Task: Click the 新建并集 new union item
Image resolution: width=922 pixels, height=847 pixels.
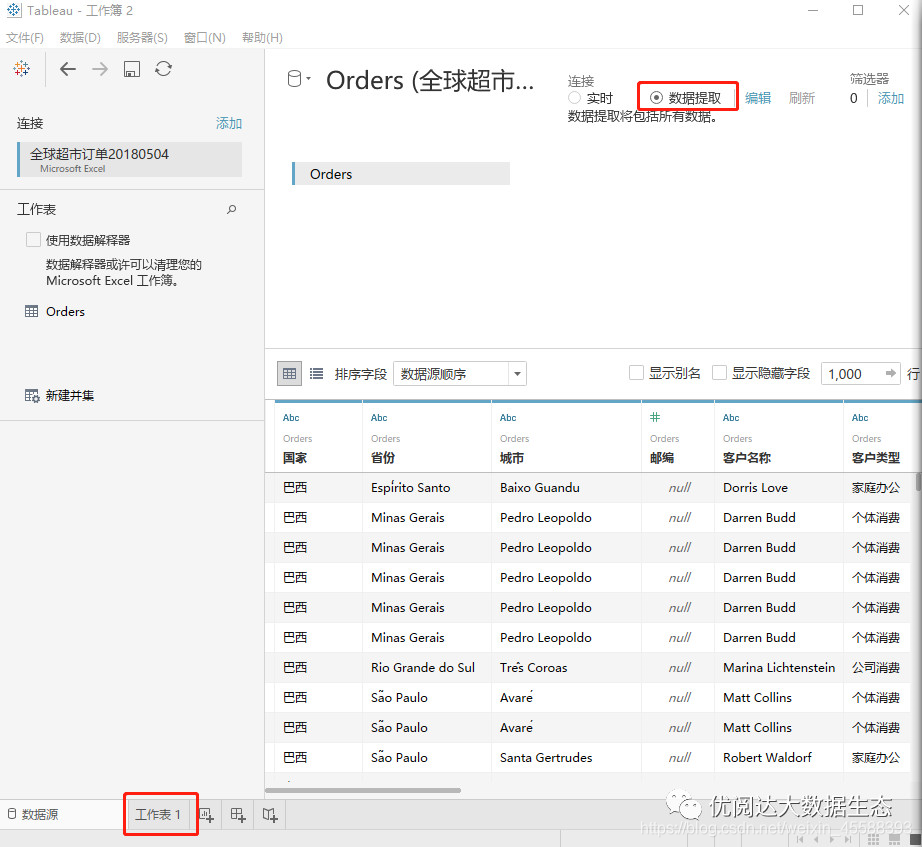Action: click(x=59, y=395)
